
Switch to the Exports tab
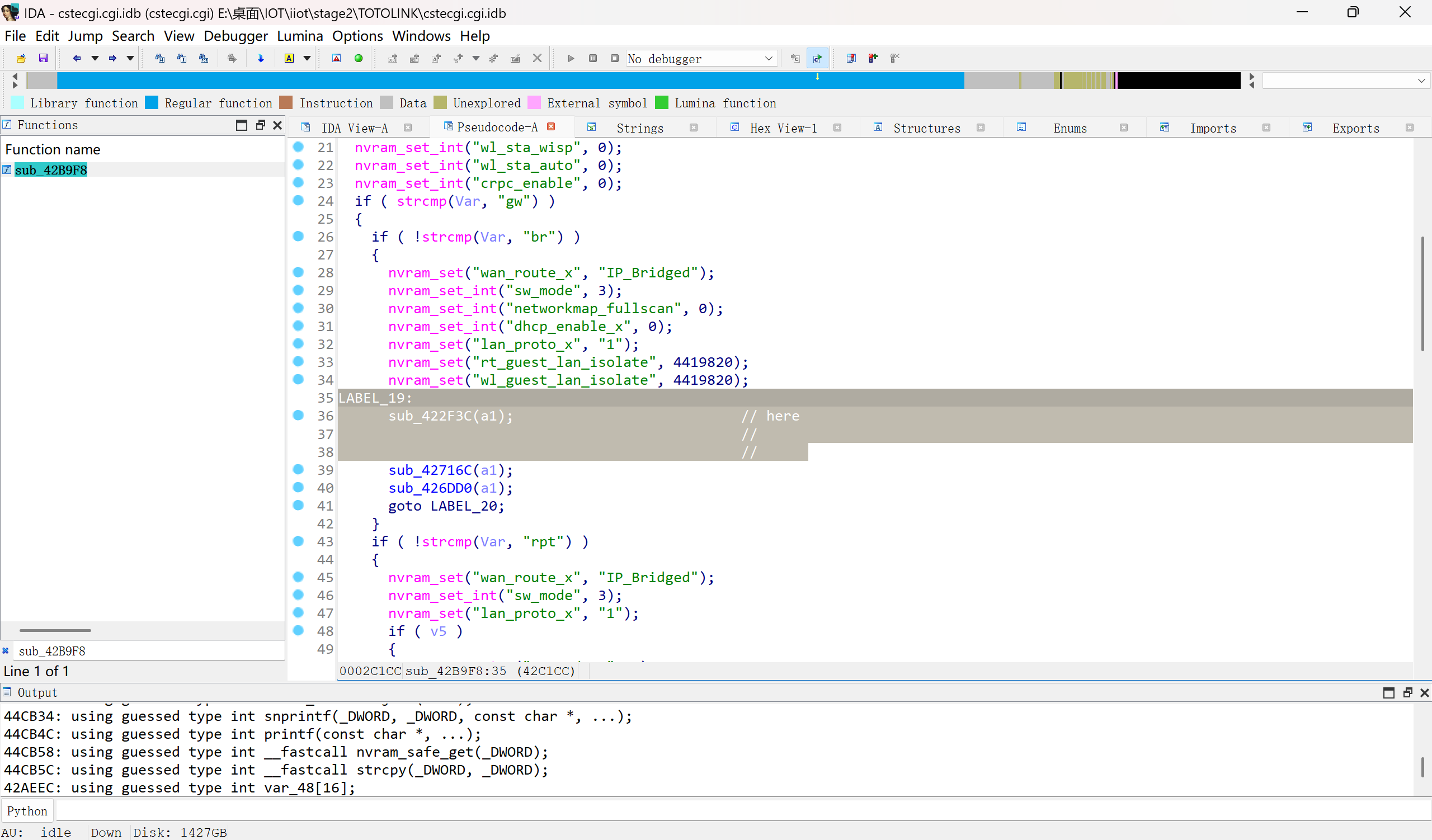click(1355, 128)
